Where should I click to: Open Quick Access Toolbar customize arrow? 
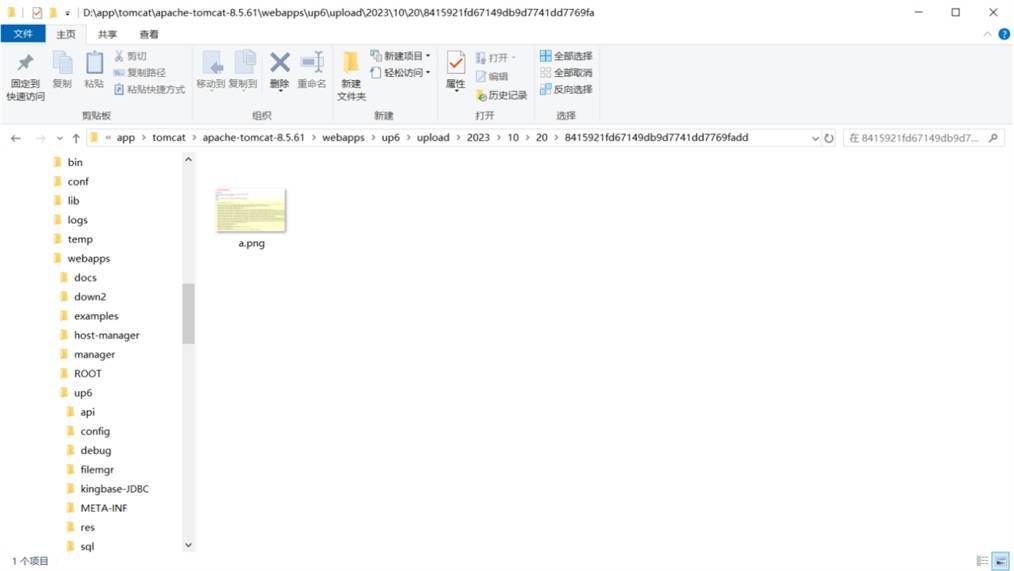67,12
